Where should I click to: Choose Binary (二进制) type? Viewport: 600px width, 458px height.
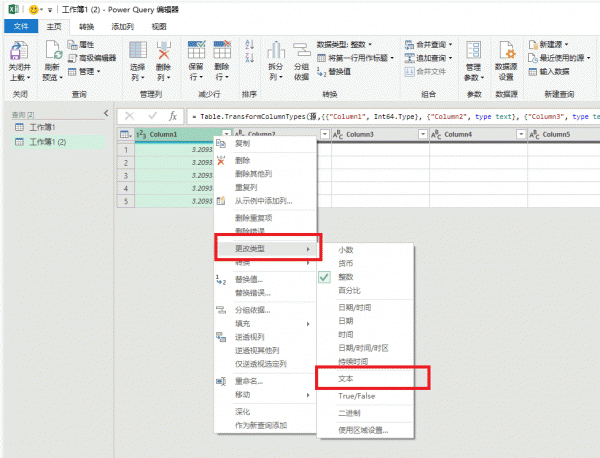tap(349, 413)
